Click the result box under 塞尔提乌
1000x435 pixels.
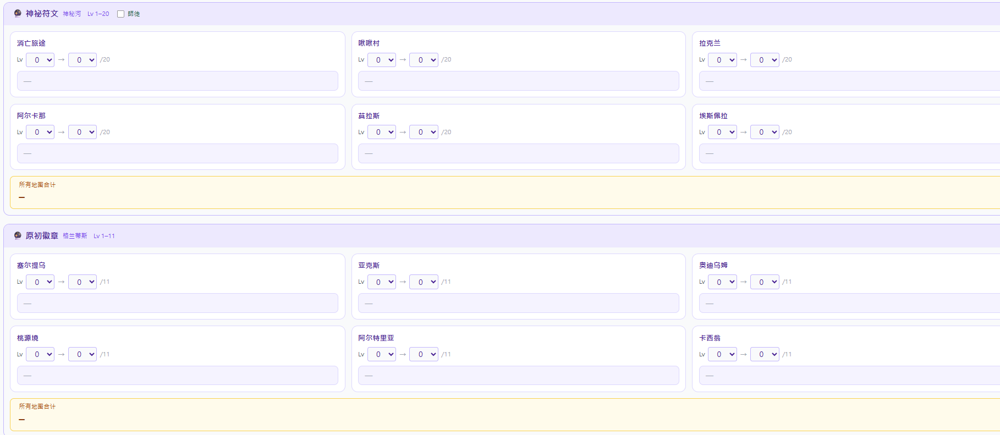tap(177, 303)
